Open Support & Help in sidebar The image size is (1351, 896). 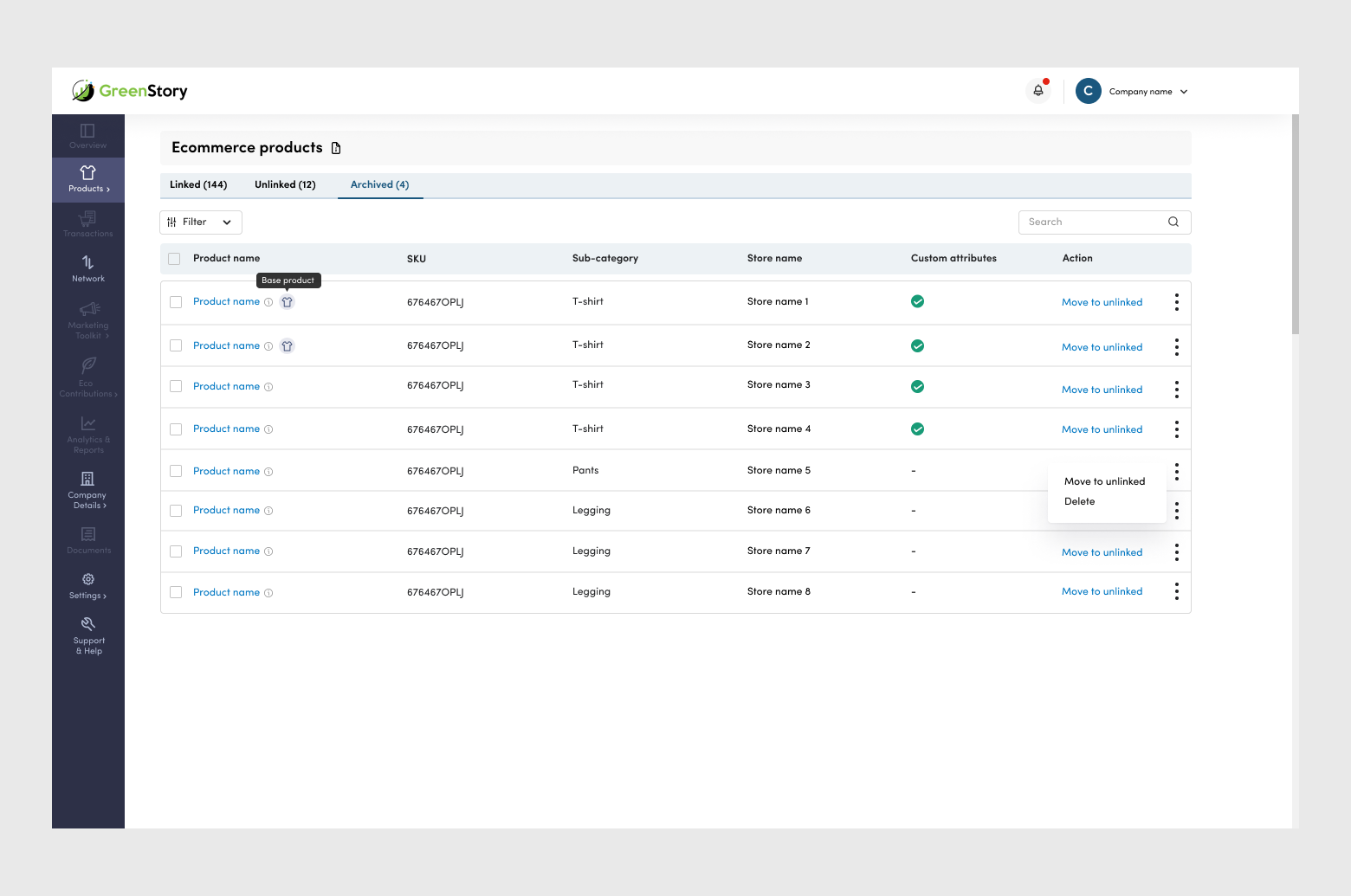point(87,636)
